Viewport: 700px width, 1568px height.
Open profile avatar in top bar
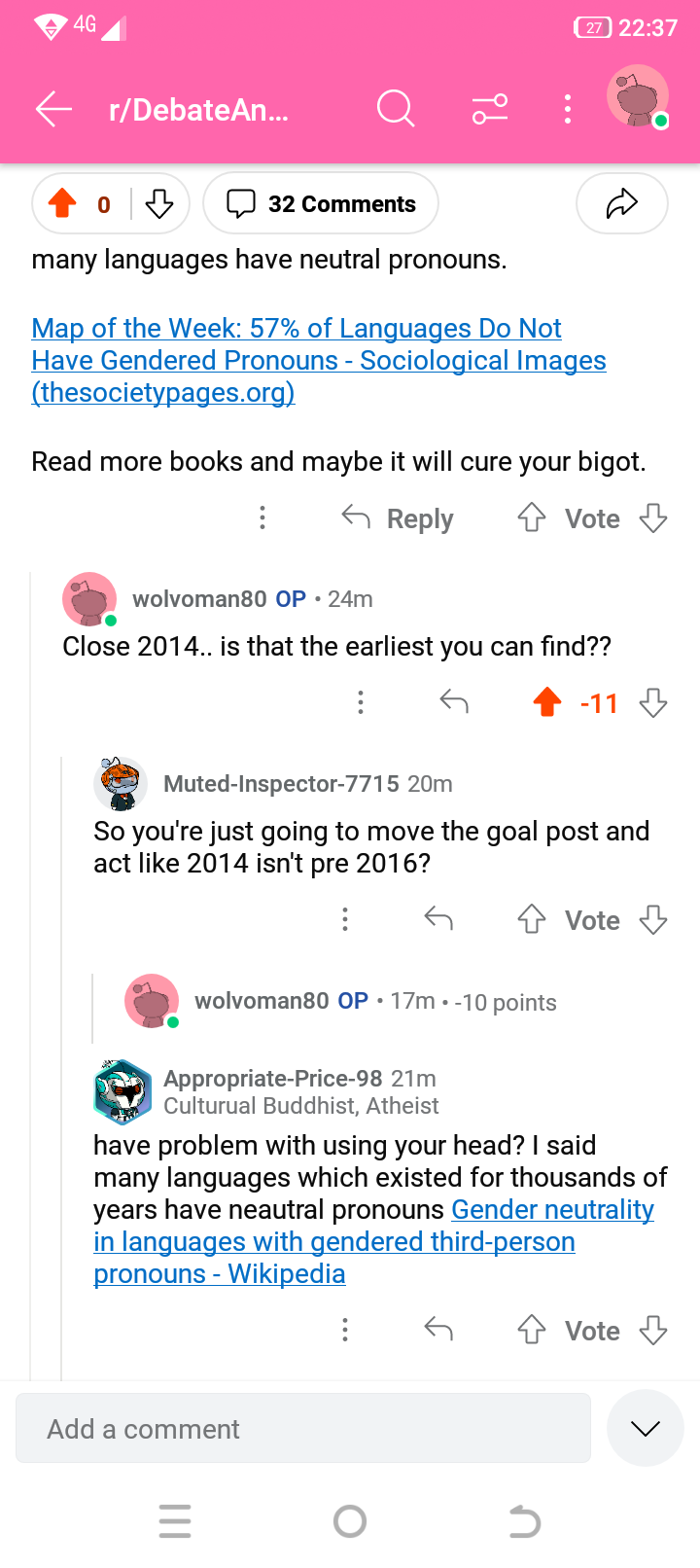[x=638, y=97]
